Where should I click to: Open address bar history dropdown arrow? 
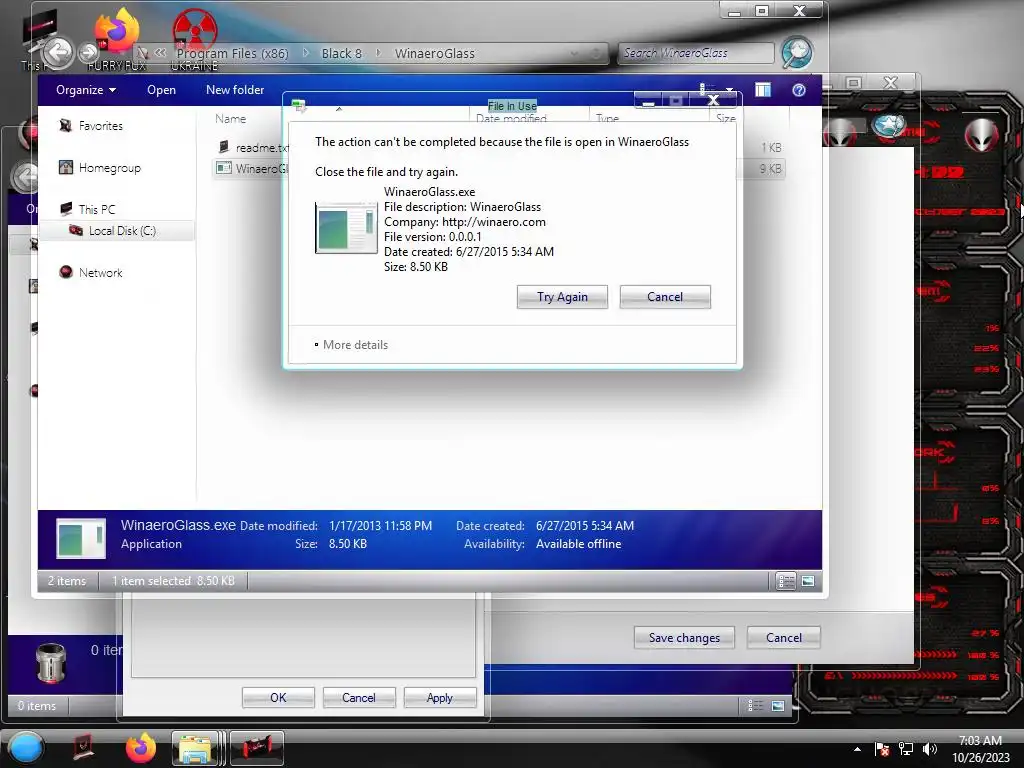click(574, 54)
